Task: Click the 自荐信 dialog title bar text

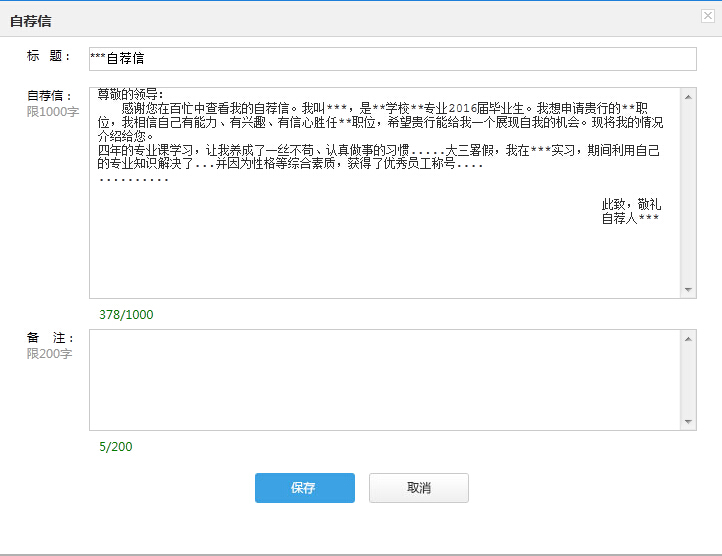Action: pos(31,17)
